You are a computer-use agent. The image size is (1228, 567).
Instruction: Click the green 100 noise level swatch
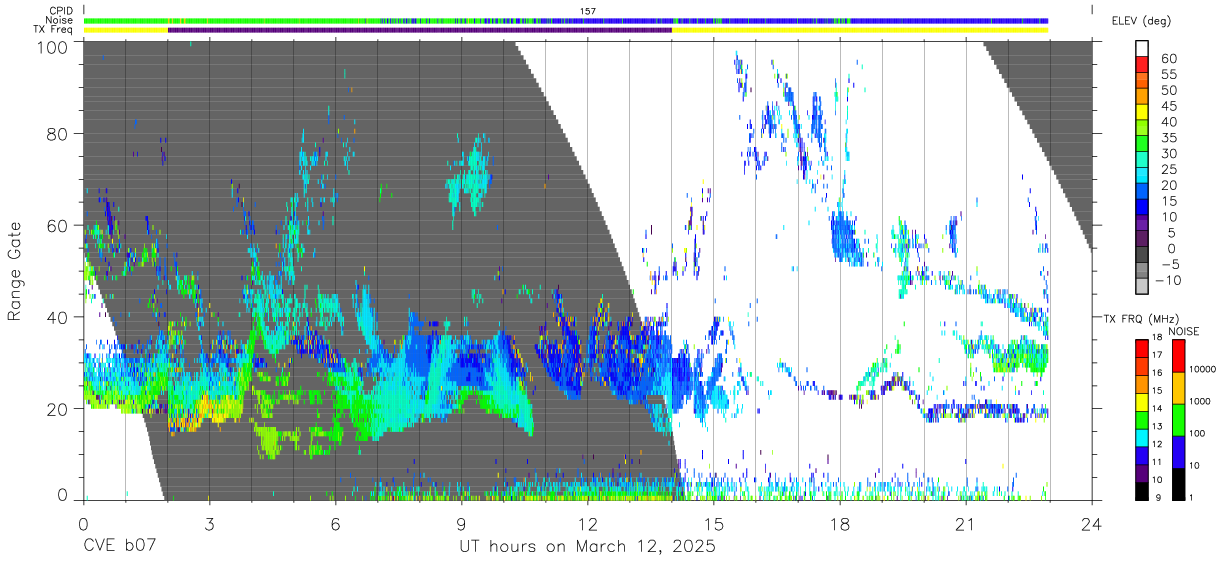[x=1179, y=420]
